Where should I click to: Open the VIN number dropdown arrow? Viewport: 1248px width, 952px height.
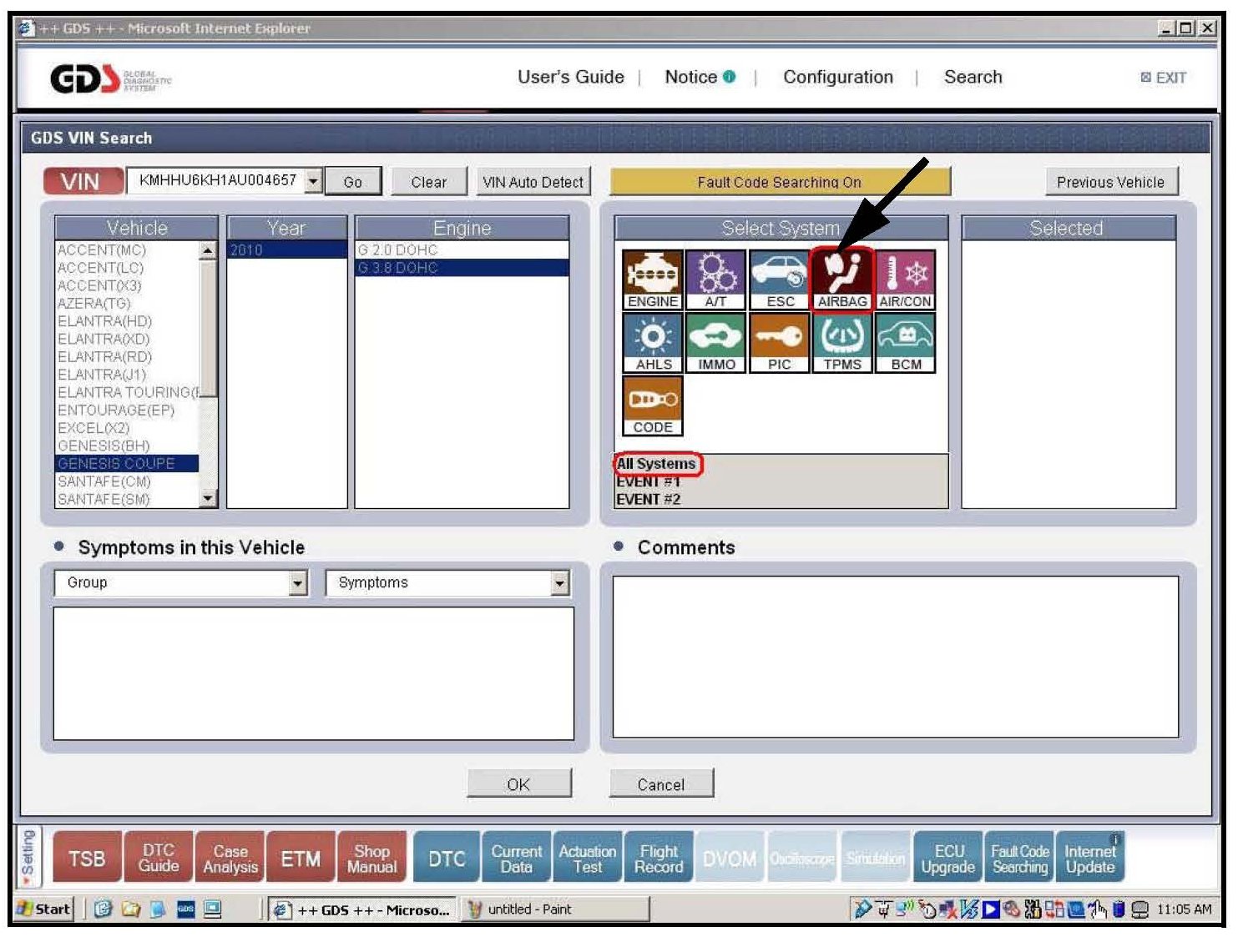pyautogui.click(x=313, y=181)
